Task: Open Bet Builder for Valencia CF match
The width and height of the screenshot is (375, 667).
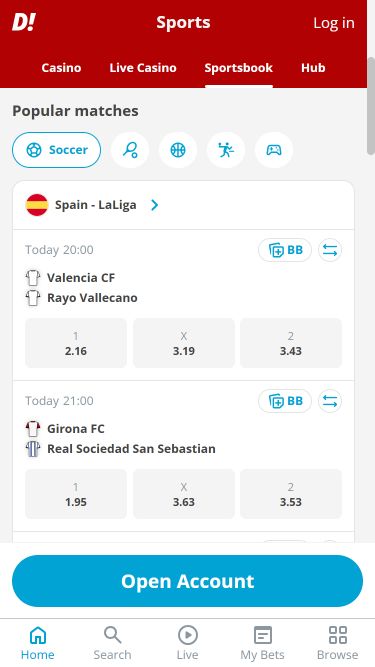Action: (285, 250)
